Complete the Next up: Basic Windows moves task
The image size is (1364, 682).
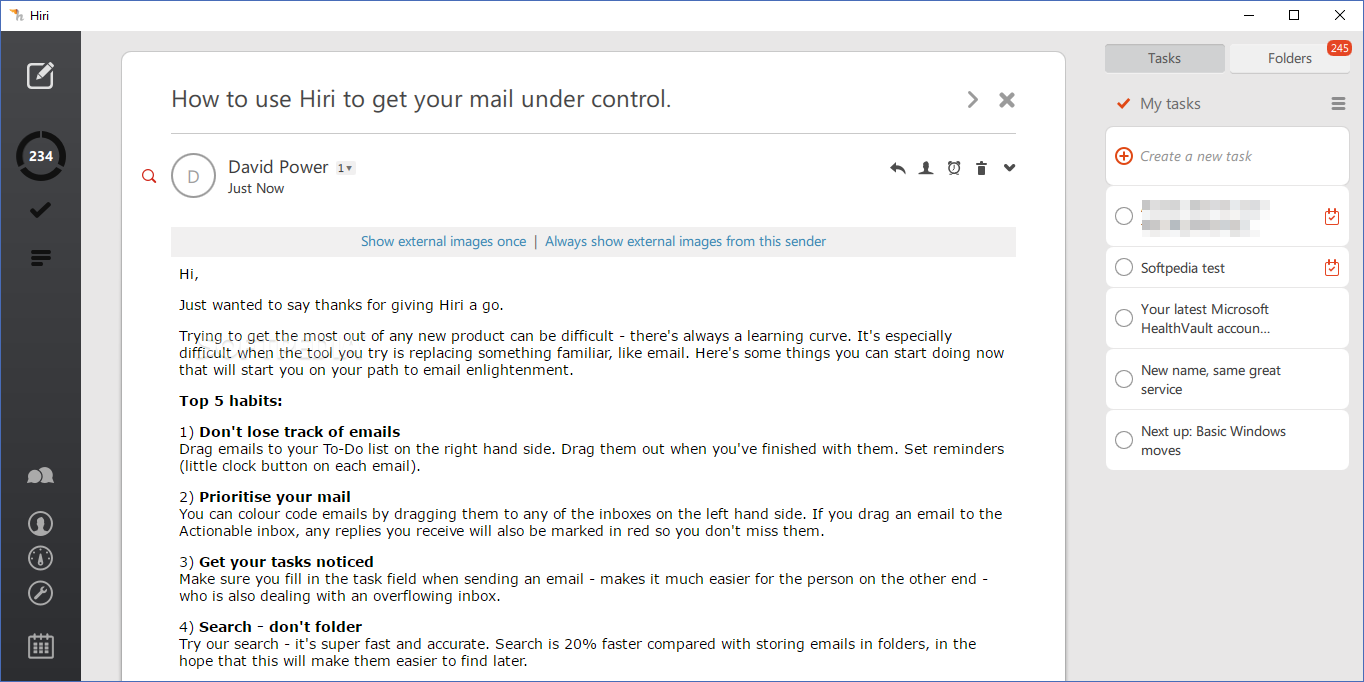coord(1124,440)
